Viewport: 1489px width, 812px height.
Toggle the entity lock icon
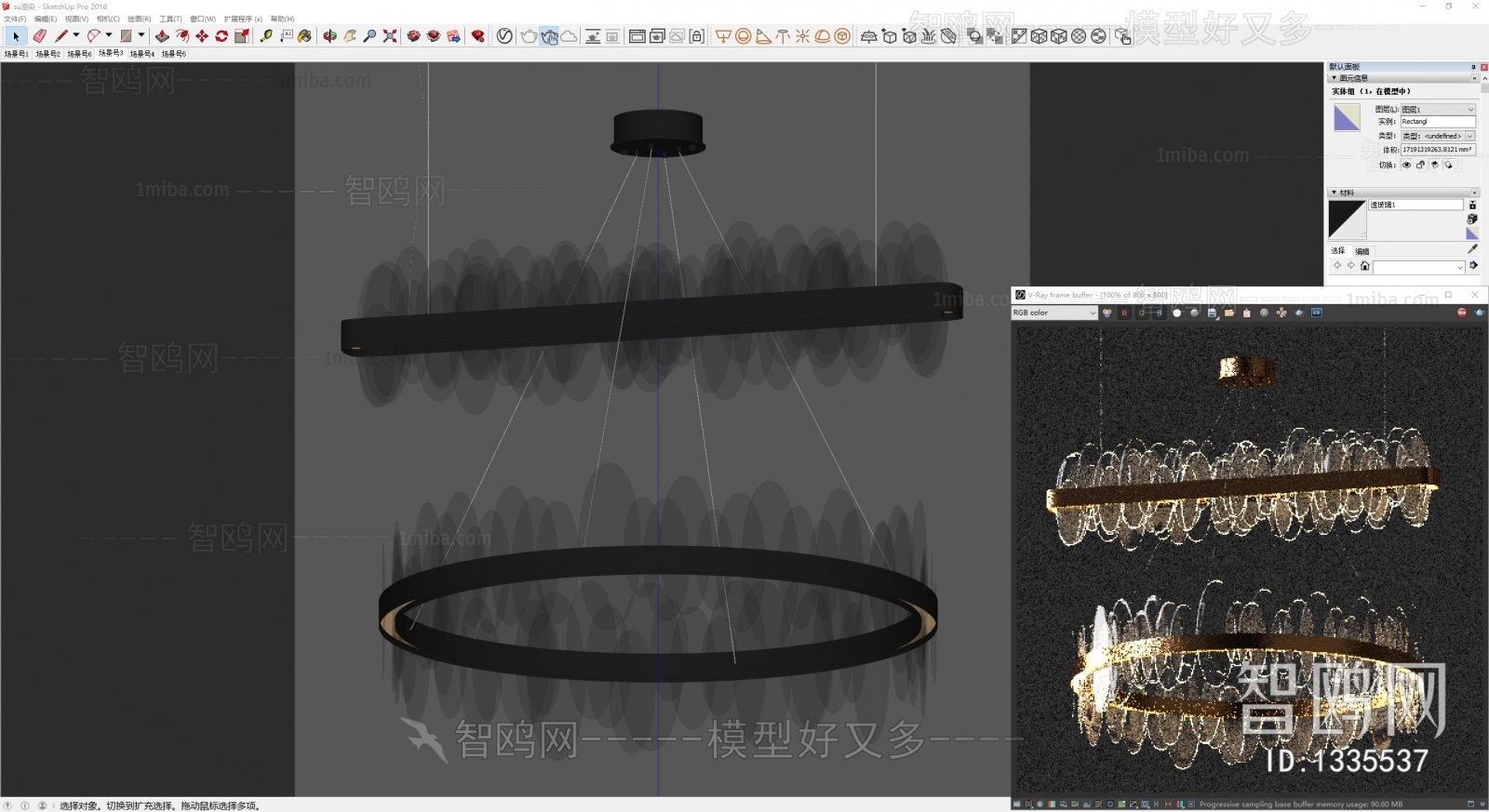tap(1420, 165)
